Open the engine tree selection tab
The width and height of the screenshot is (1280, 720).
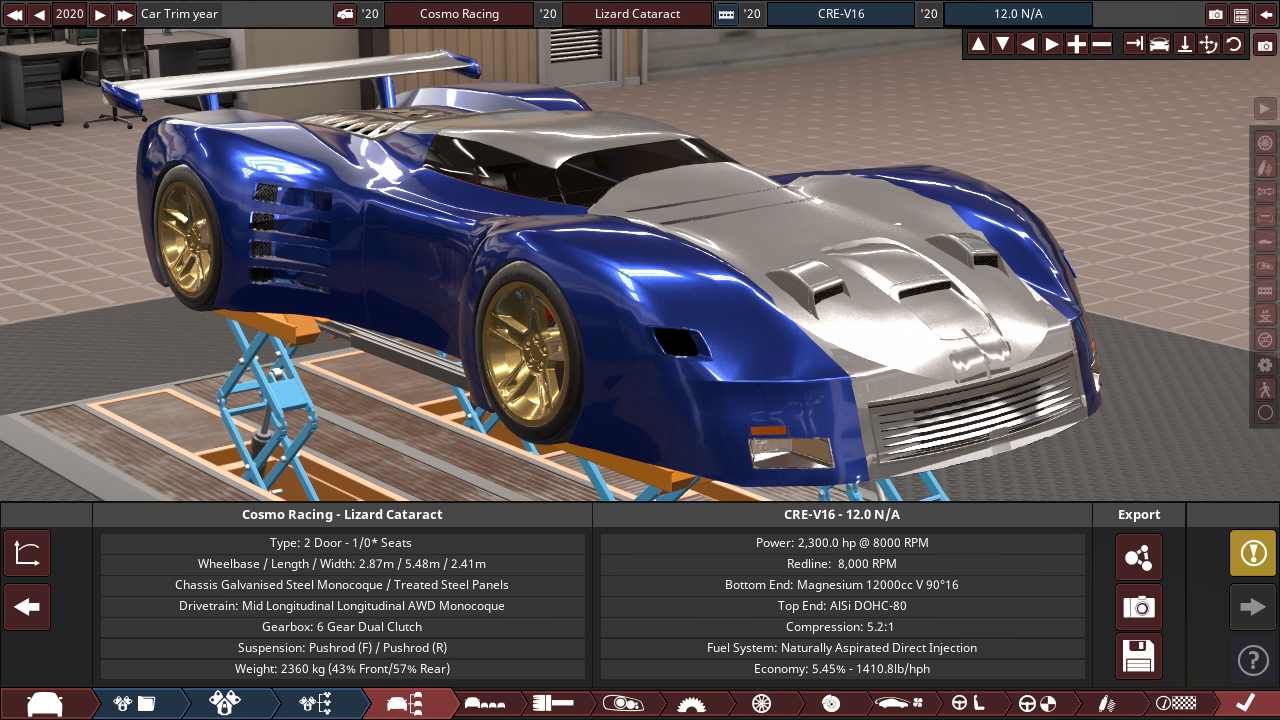[x=315, y=704]
